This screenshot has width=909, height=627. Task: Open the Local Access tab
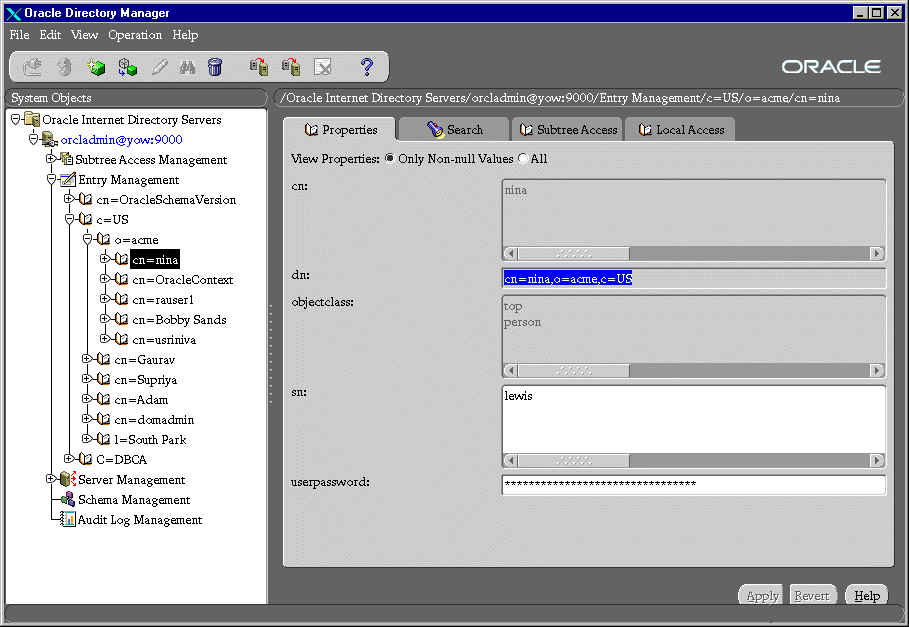click(x=680, y=130)
